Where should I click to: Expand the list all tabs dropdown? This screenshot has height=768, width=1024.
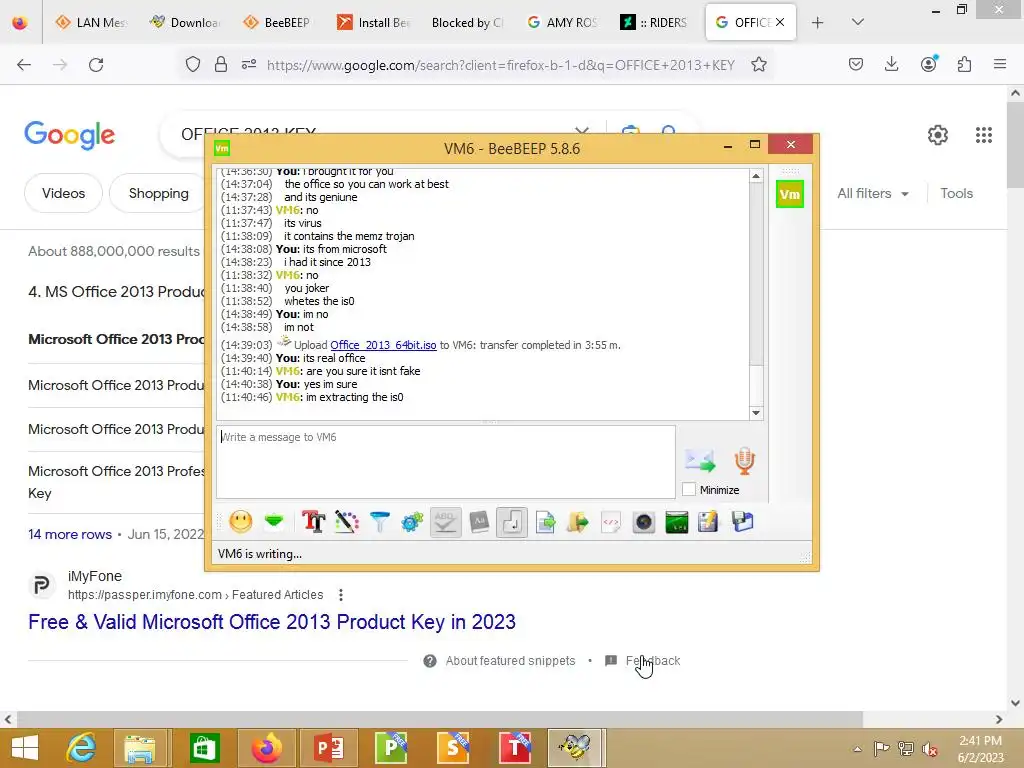point(857,22)
